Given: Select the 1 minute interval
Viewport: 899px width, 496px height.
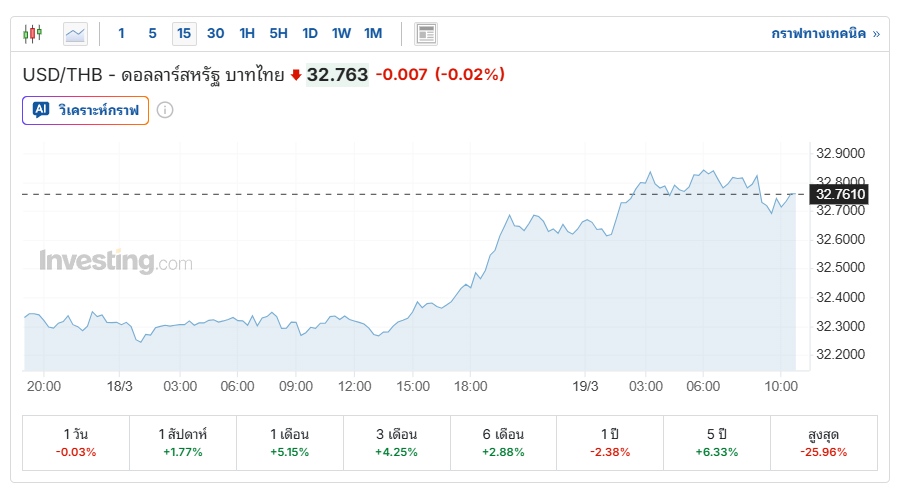Looking at the screenshot, I should [x=122, y=33].
